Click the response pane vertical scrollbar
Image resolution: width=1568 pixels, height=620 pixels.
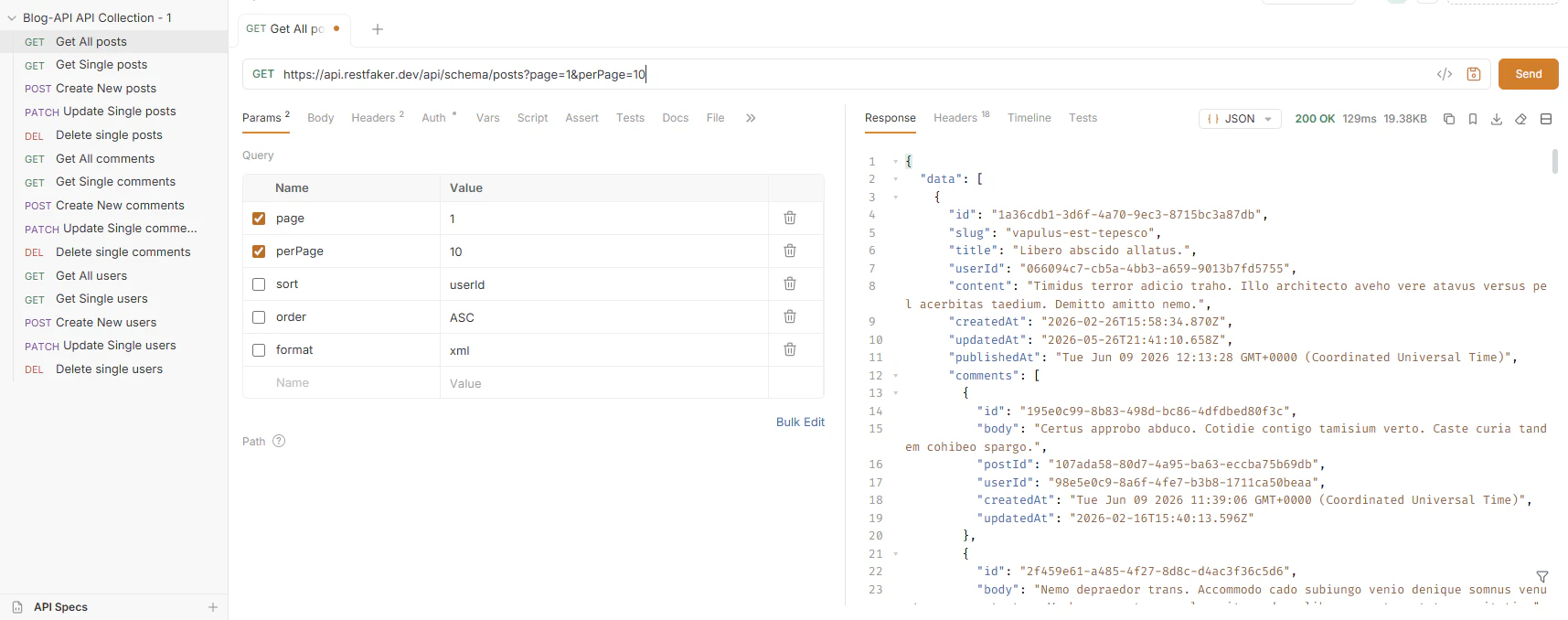click(x=1555, y=162)
